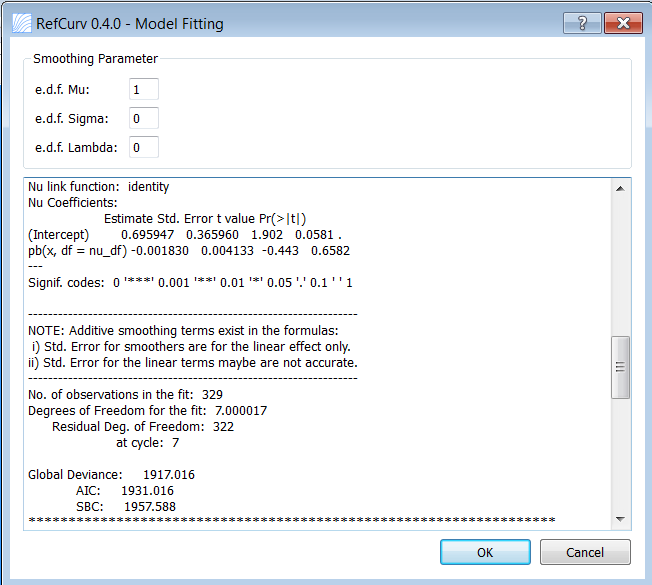Click the 'Smoothing Parameter' group label
The width and height of the screenshot is (652, 585).
96,59
